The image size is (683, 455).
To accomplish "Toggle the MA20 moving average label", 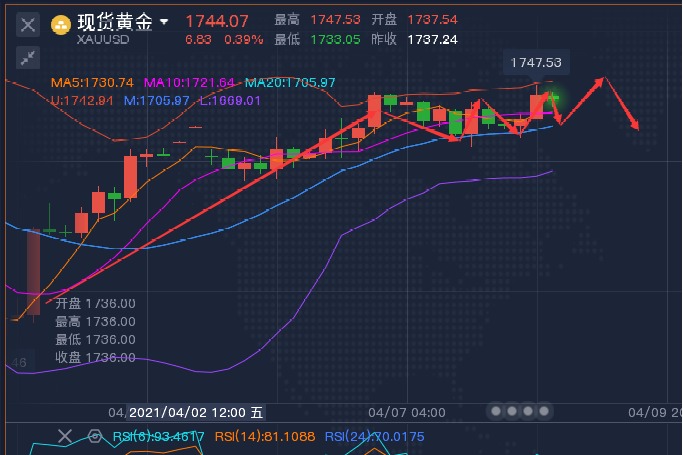I will 289,83.
